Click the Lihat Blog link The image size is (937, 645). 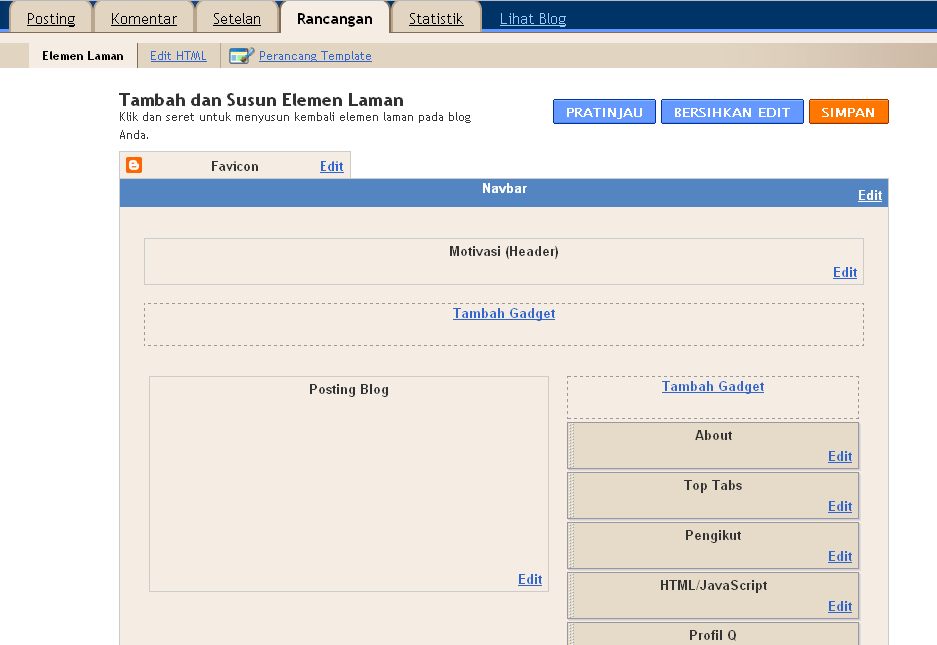coord(532,19)
